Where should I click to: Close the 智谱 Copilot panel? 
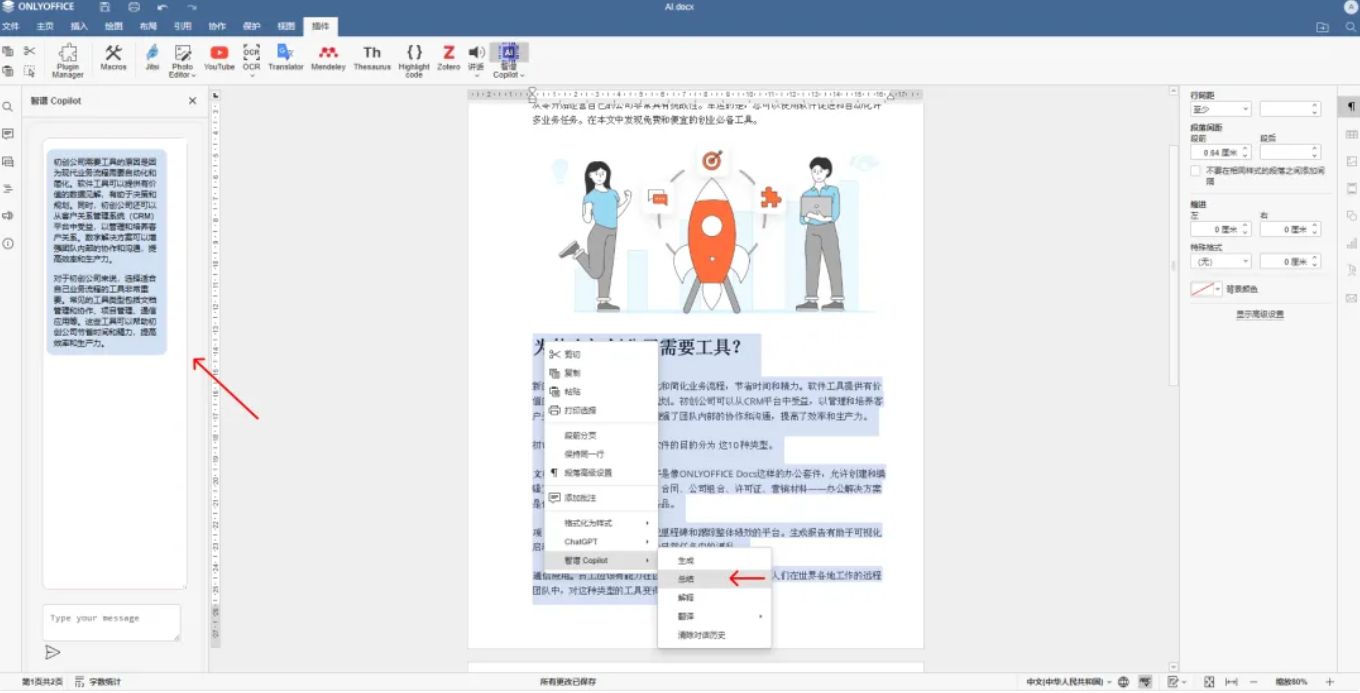tap(193, 101)
